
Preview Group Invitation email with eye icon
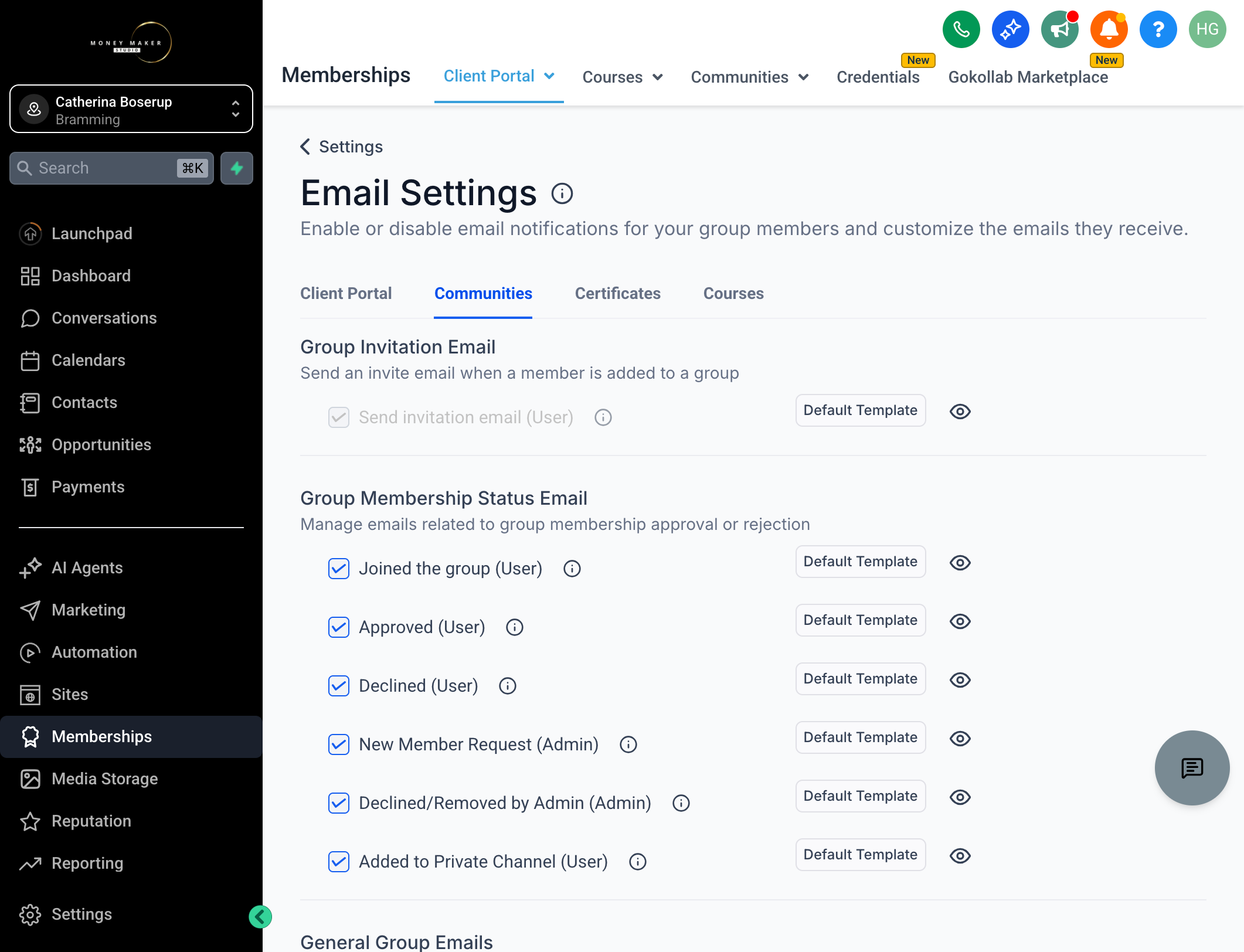(960, 412)
